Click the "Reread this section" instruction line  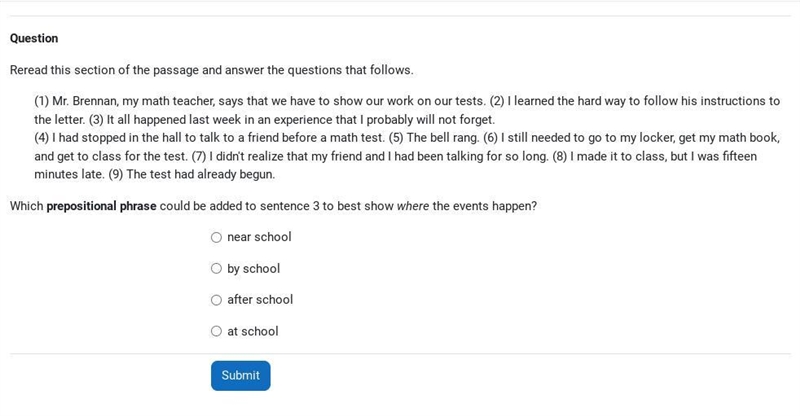[x=212, y=70]
